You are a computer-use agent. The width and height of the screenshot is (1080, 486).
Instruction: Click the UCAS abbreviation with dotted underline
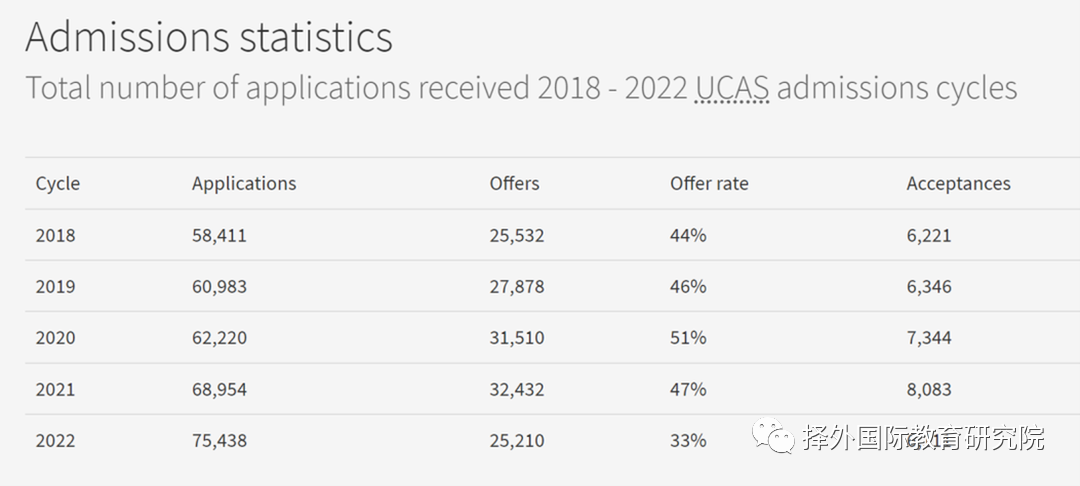click(731, 88)
